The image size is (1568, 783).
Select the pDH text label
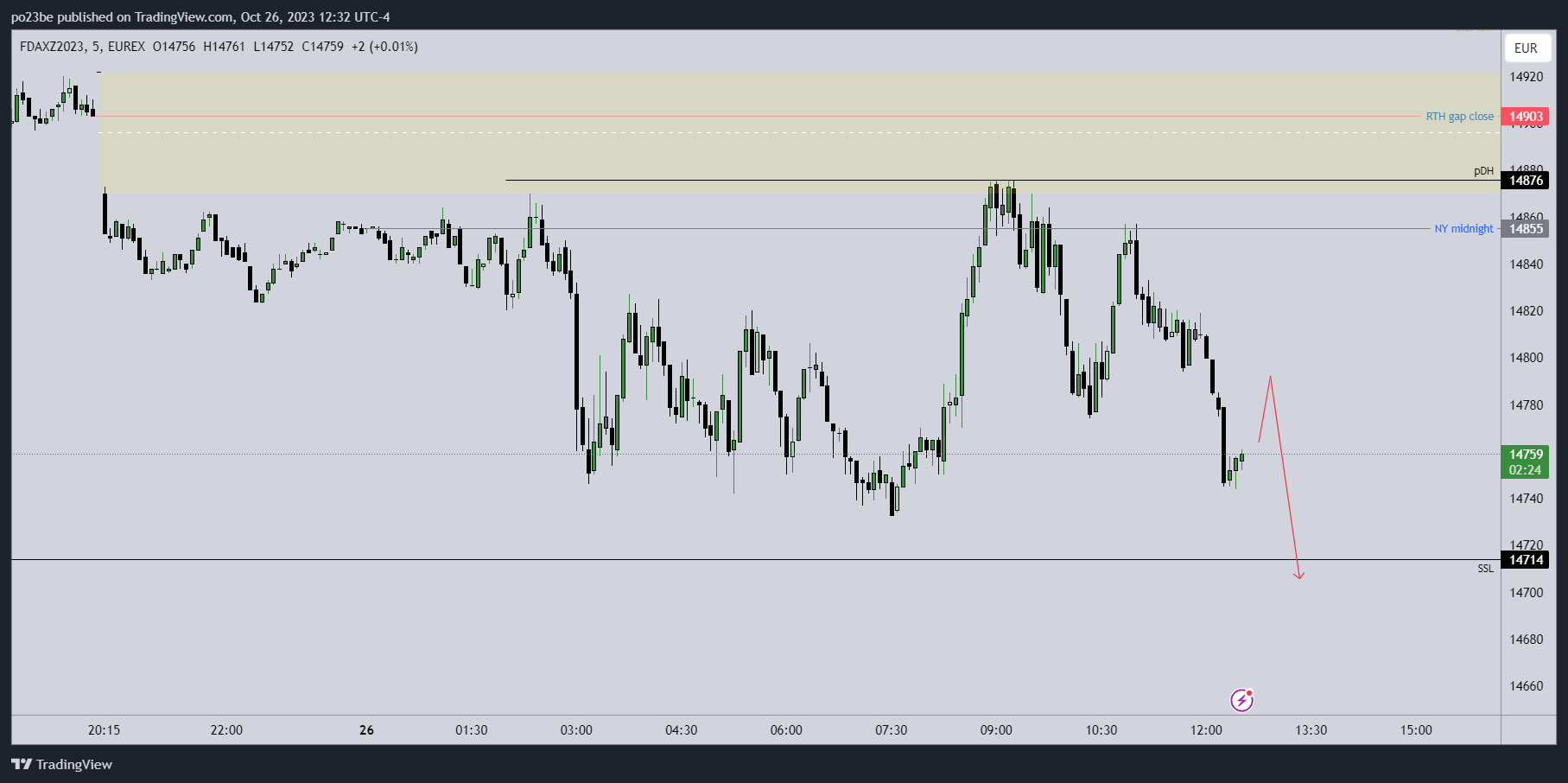tap(1483, 171)
